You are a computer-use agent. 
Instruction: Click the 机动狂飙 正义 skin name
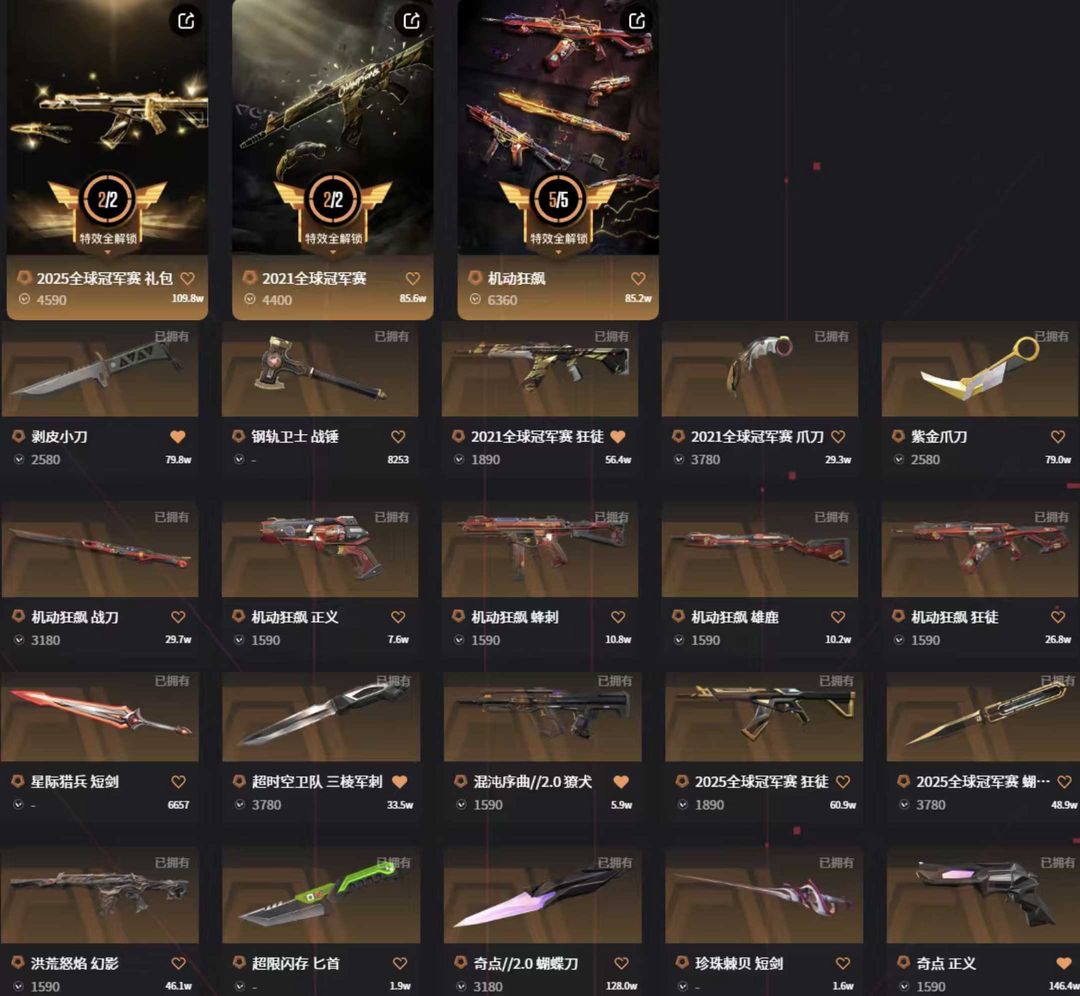(x=295, y=617)
